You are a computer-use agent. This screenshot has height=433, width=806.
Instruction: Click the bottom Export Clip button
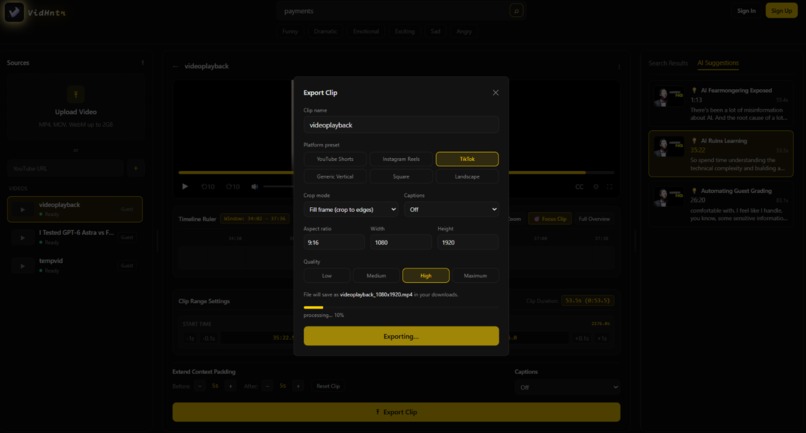coord(396,412)
